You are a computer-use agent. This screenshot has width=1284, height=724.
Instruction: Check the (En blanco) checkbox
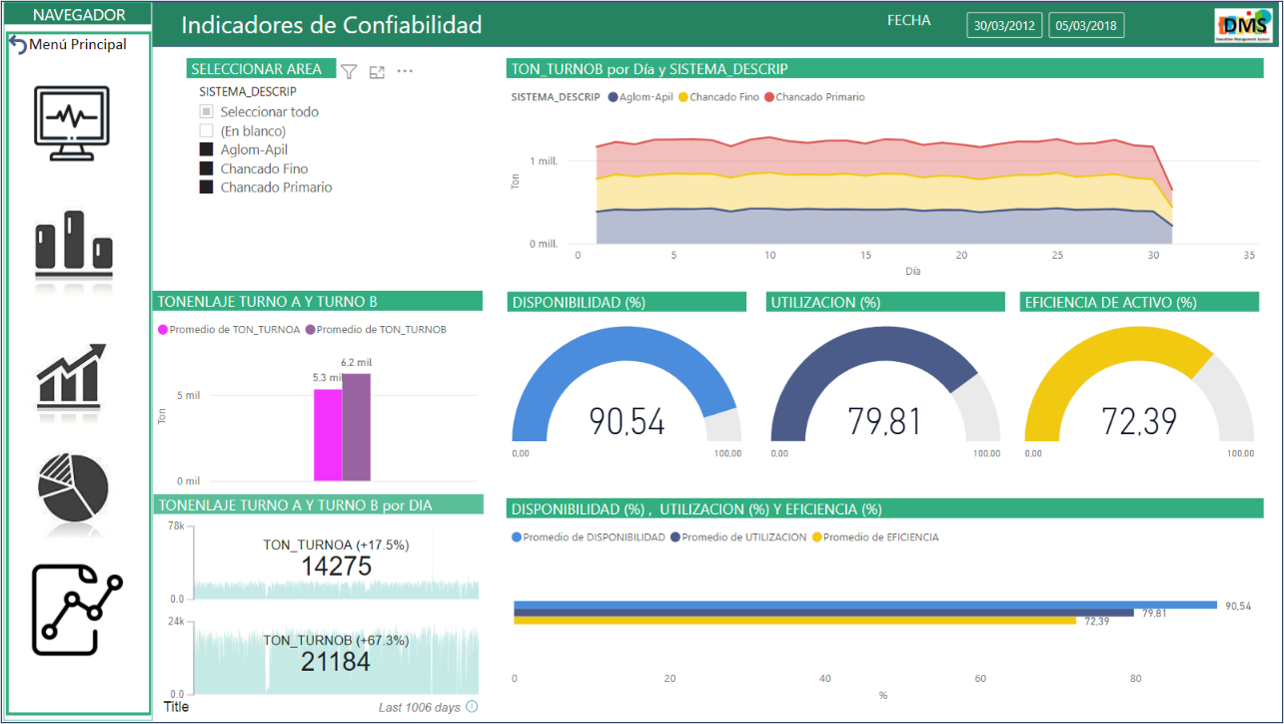[206, 131]
